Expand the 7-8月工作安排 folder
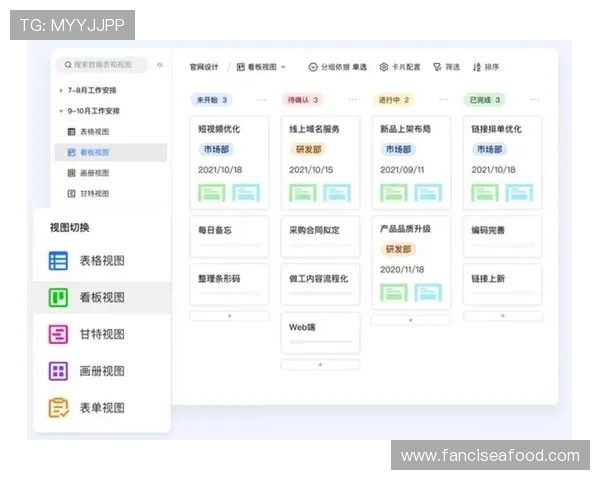The image size is (600, 480). pos(60,90)
